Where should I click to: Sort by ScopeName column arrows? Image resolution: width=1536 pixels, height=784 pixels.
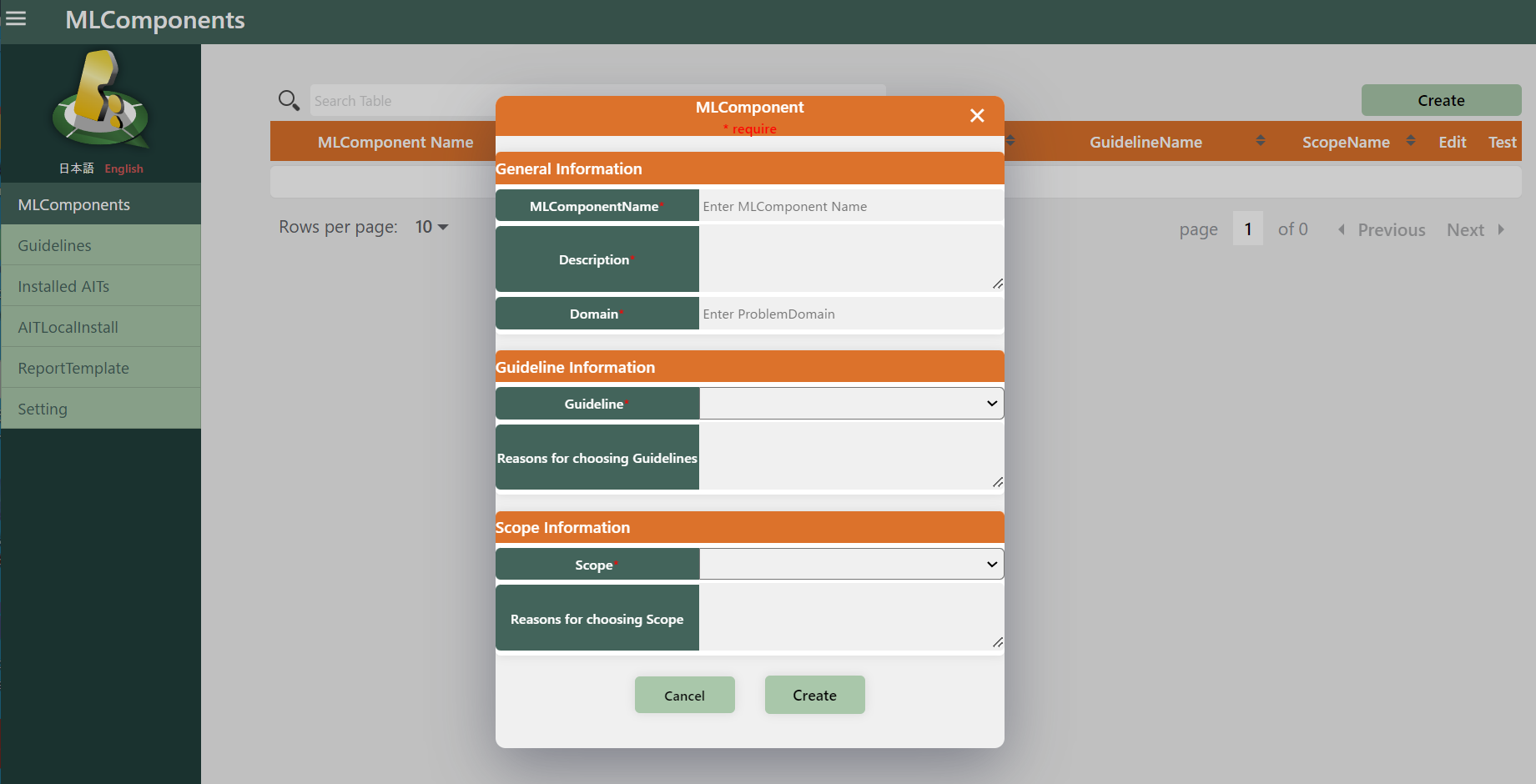tap(1410, 141)
